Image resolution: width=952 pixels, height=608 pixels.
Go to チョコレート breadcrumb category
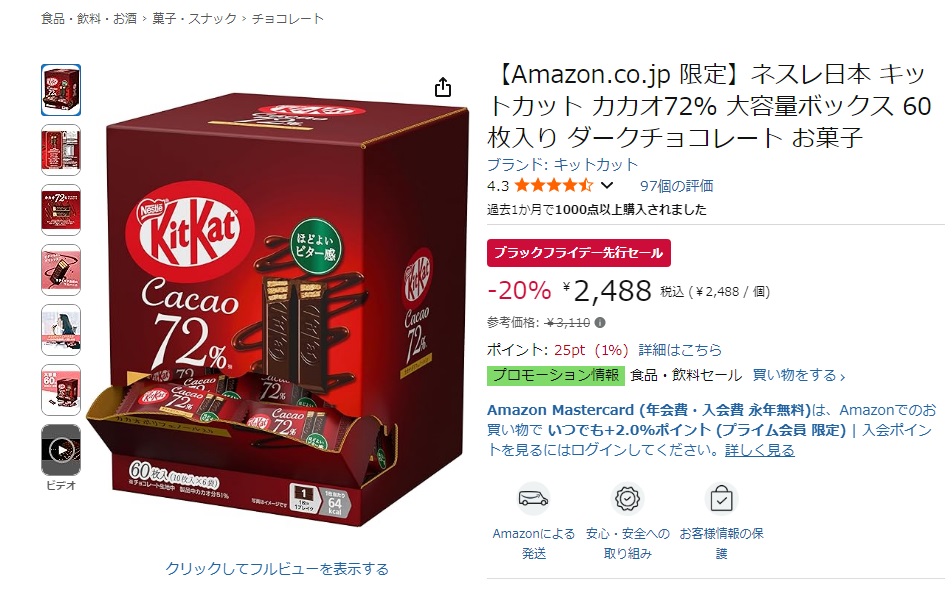(x=288, y=19)
